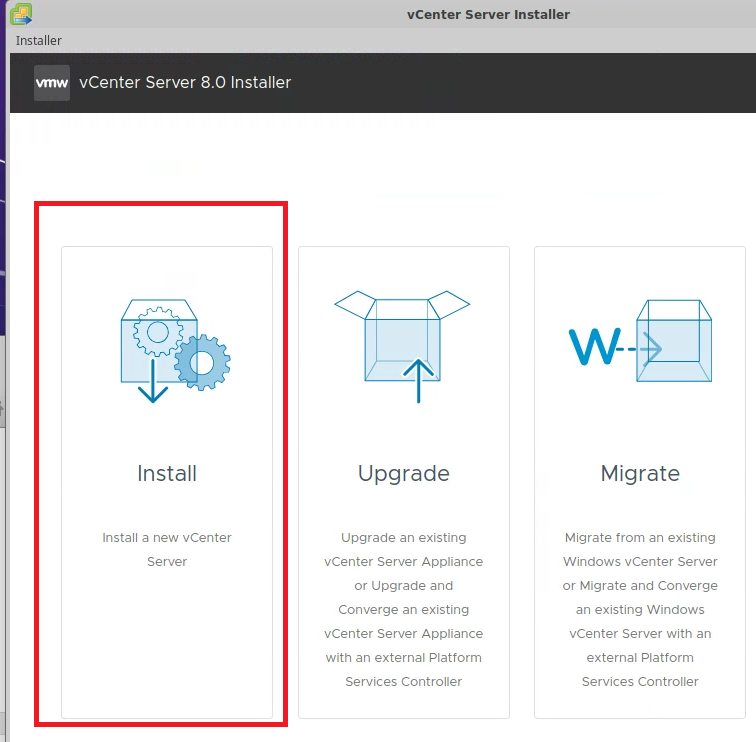
Task: Click the vCenter installer title bar icon
Action: click(21, 14)
